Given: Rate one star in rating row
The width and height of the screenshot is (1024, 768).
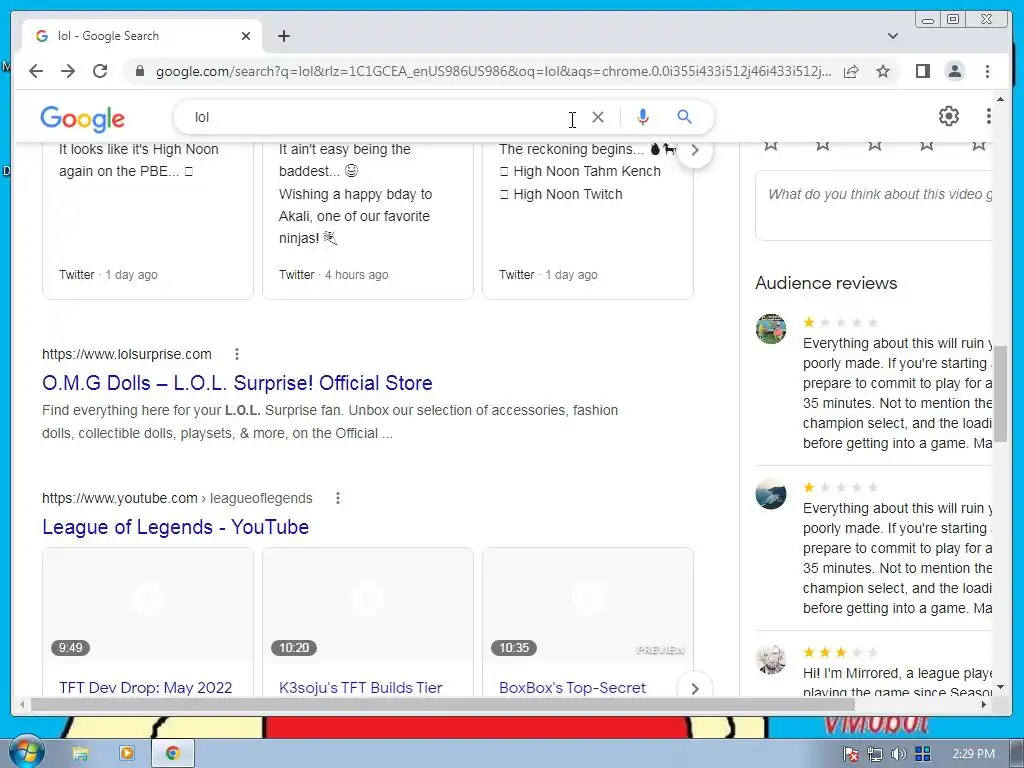Looking at the screenshot, I should pyautogui.click(x=771, y=145).
